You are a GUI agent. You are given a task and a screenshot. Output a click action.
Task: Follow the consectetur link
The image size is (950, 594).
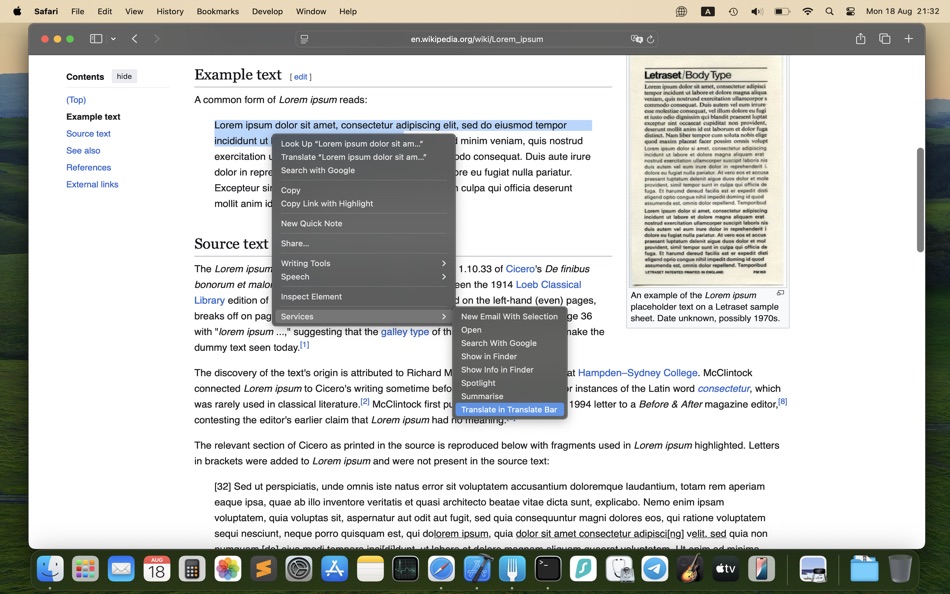coord(723,389)
